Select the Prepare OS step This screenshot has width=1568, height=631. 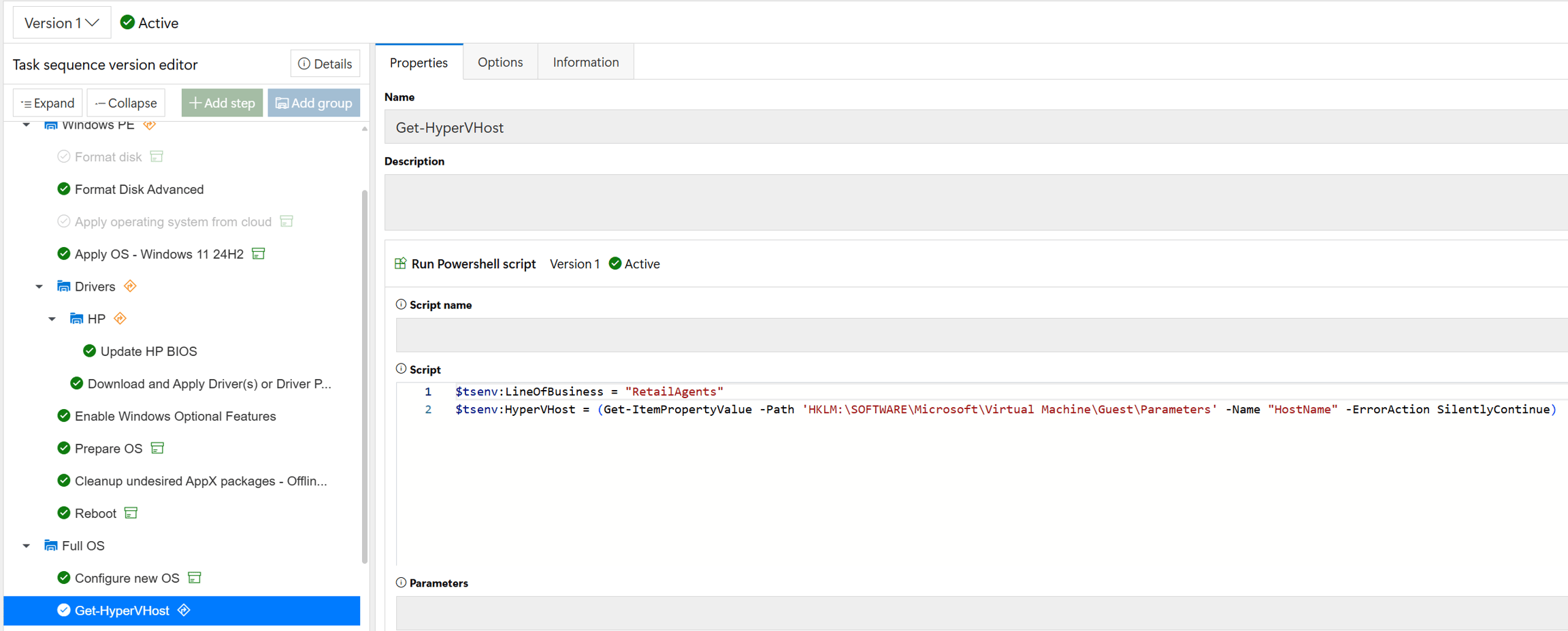[109, 448]
